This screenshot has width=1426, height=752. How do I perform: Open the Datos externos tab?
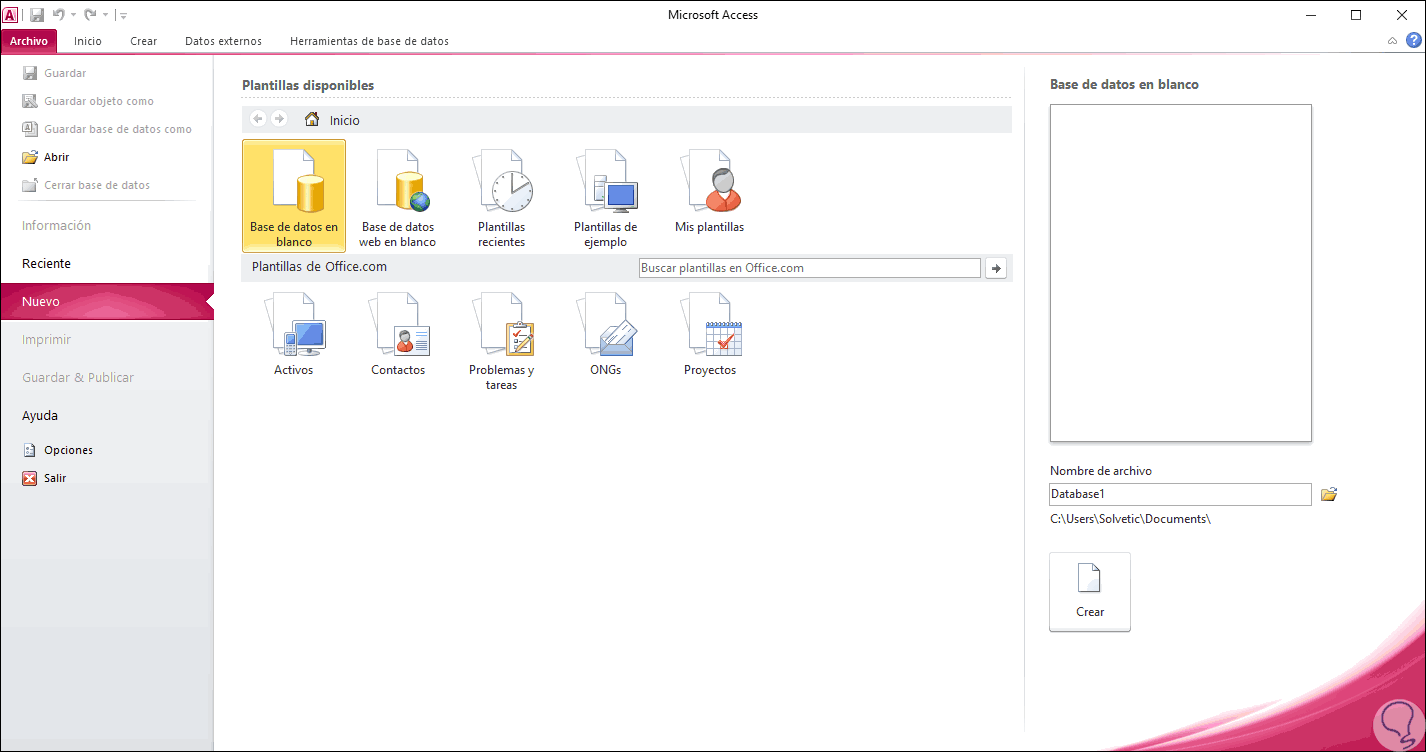[223, 41]
